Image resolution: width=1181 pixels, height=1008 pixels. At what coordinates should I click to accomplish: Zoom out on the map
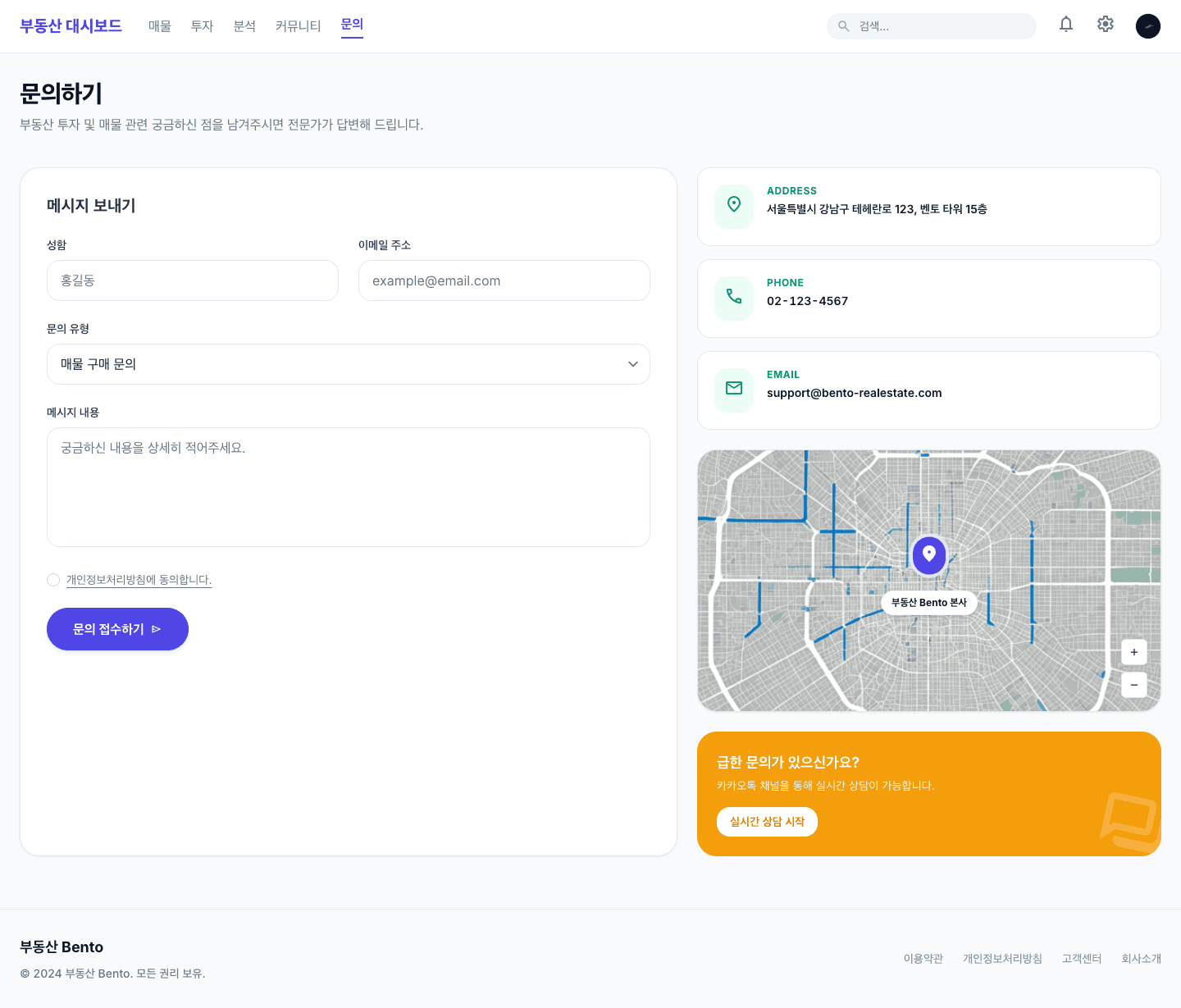click(1133, 685)
